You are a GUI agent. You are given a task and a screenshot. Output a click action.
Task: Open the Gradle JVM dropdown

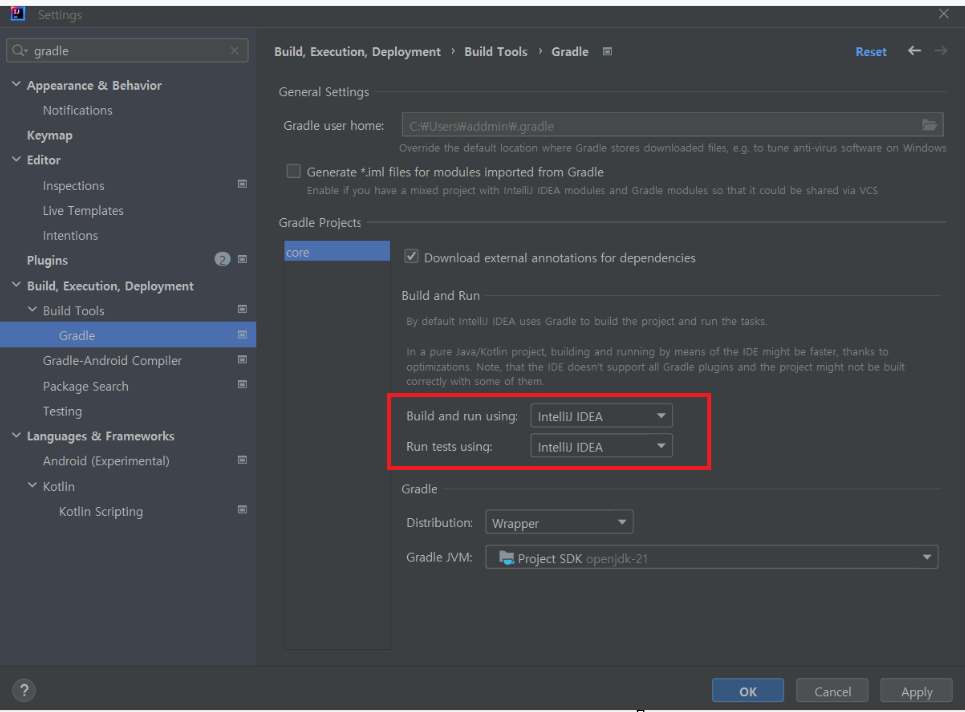coord(711,558)
